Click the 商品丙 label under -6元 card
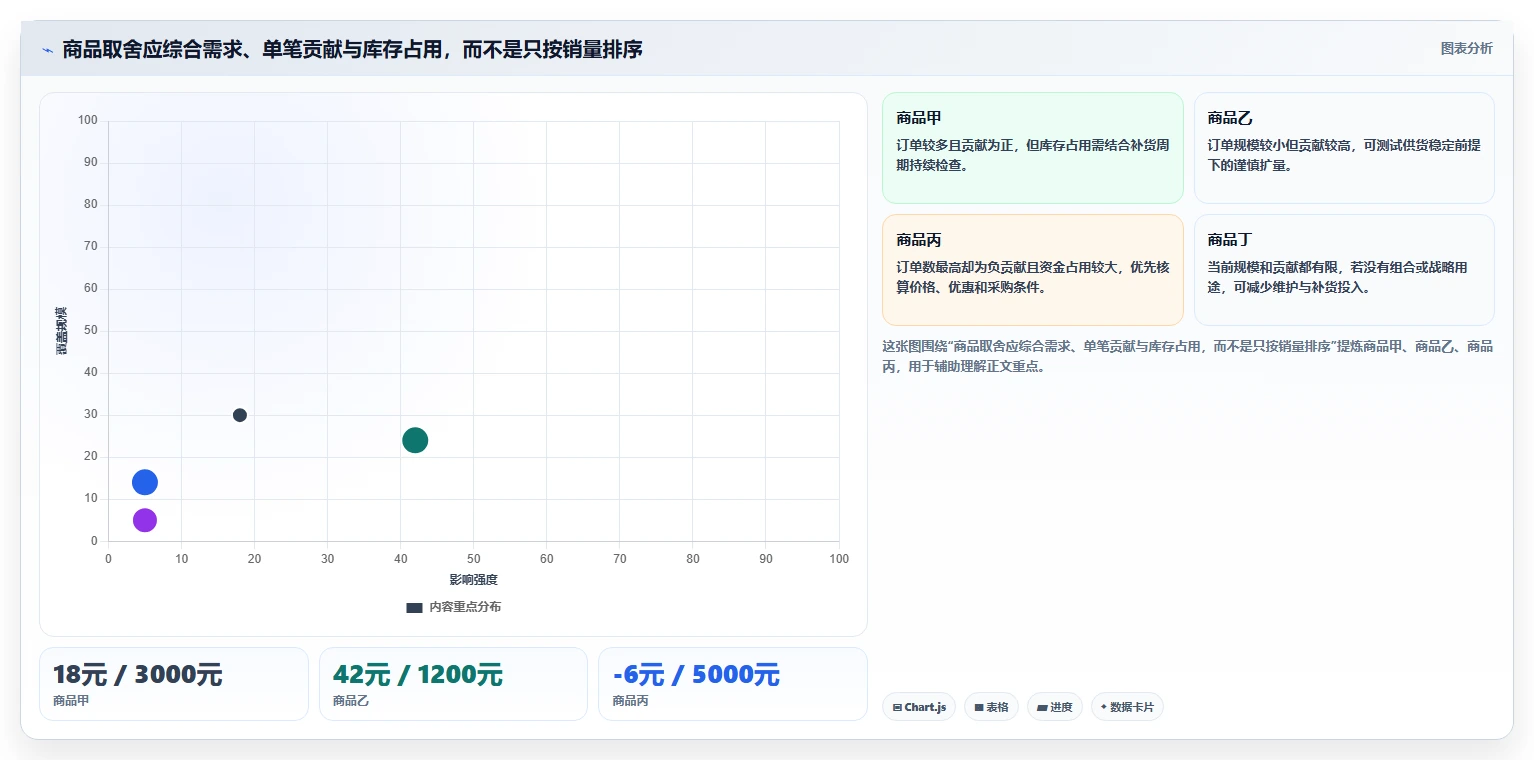The image size is (1534, 760). 630,701
